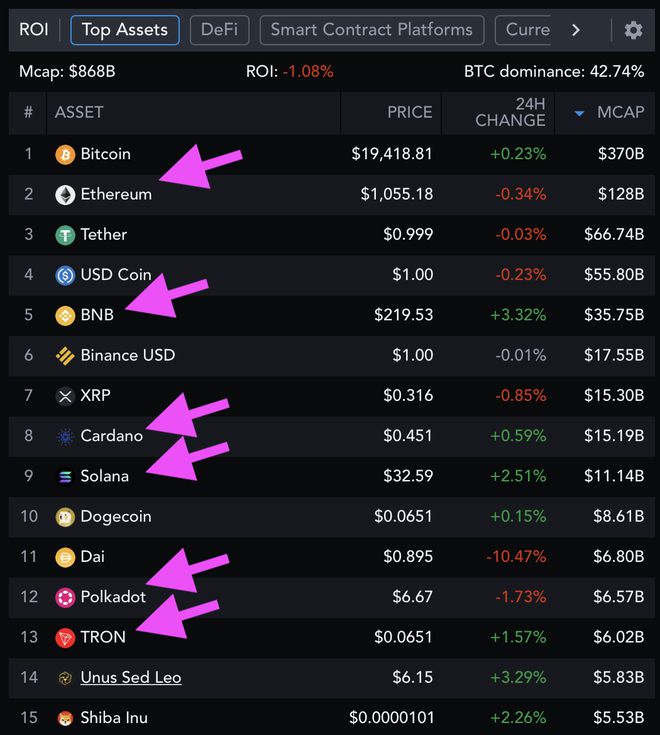Click the Tether green logo
The image size is (660, 735).
[x=65, y=235]
